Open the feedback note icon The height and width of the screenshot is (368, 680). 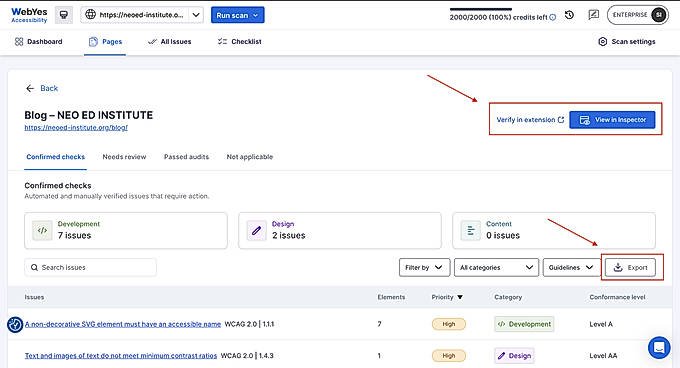click(x=593, y=15)
